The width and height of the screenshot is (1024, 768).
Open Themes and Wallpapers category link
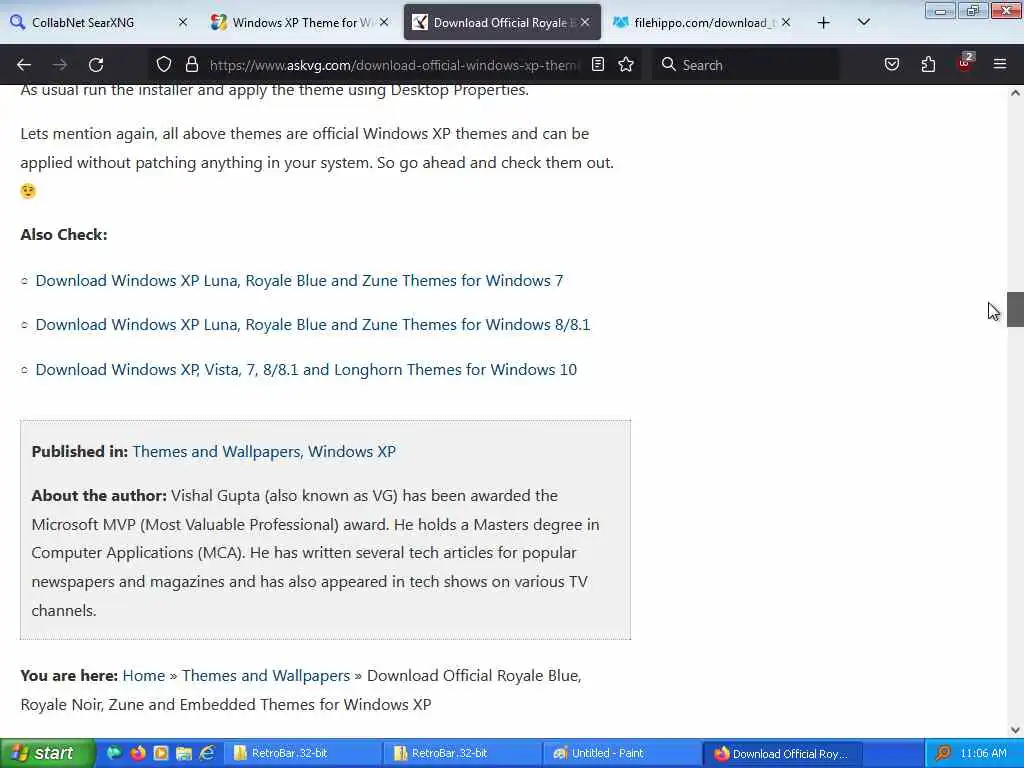pyautogui.click(x=217, y=452)
